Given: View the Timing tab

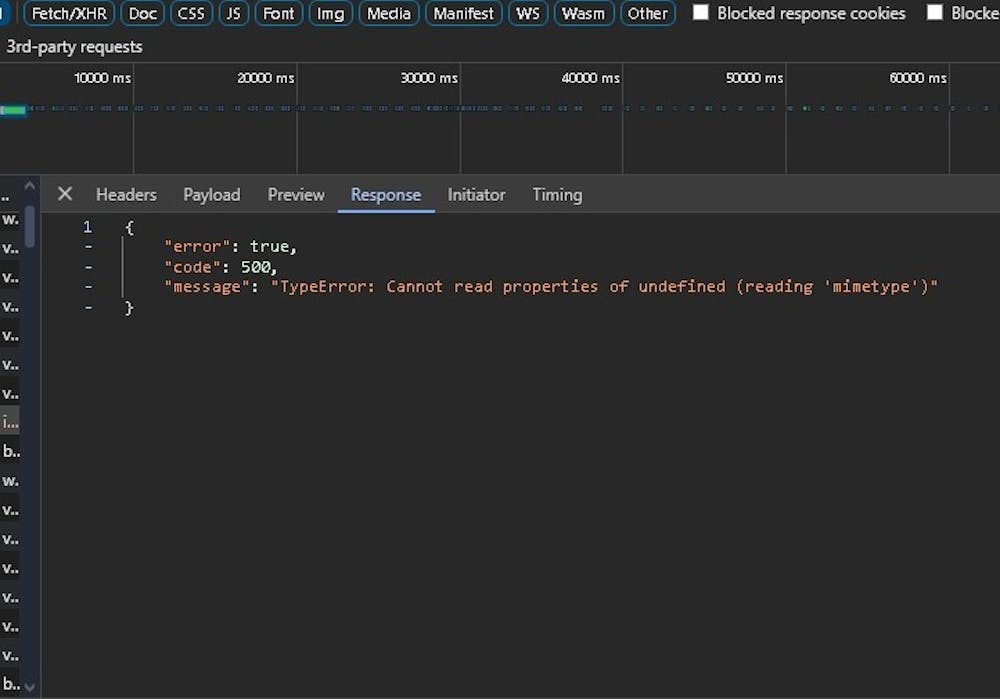Looking at the screenshot, I should [557, 194].
